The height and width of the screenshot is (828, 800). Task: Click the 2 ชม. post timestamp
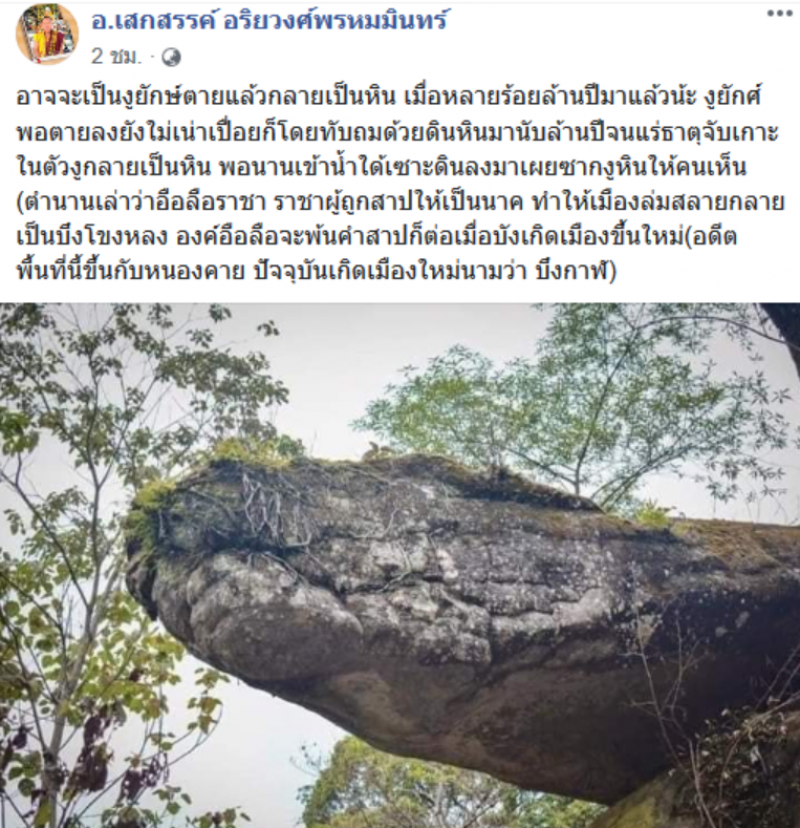click(x=116, y=57)
